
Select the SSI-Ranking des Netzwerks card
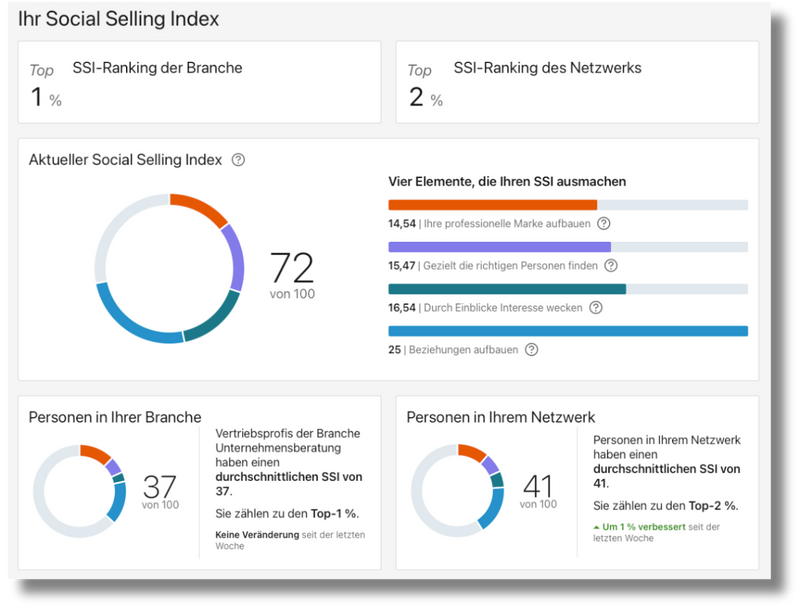[x=577, y=82]
